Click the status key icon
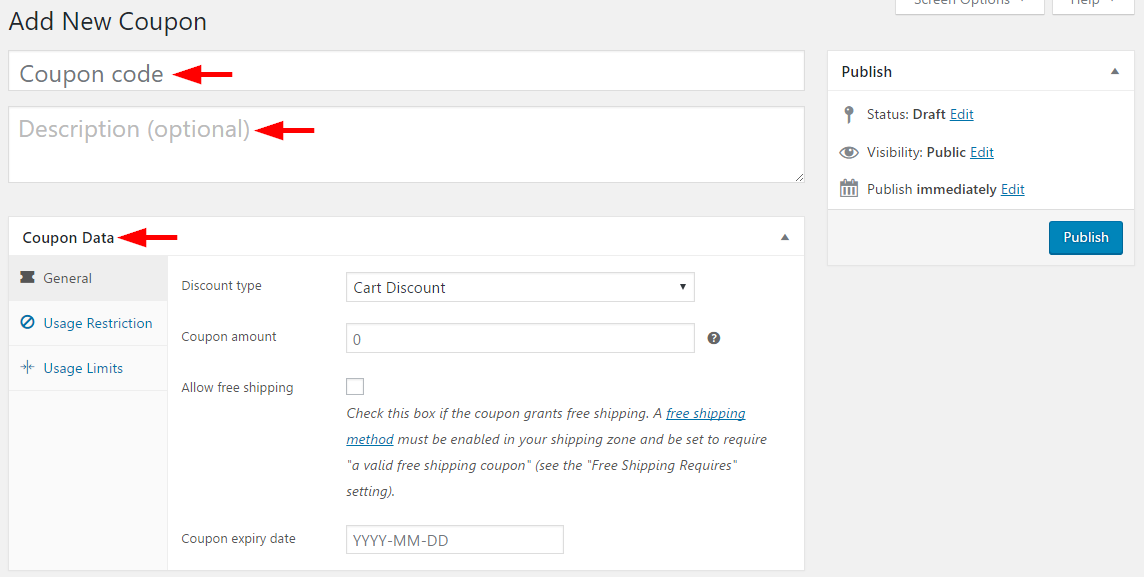 pos(849,115)
